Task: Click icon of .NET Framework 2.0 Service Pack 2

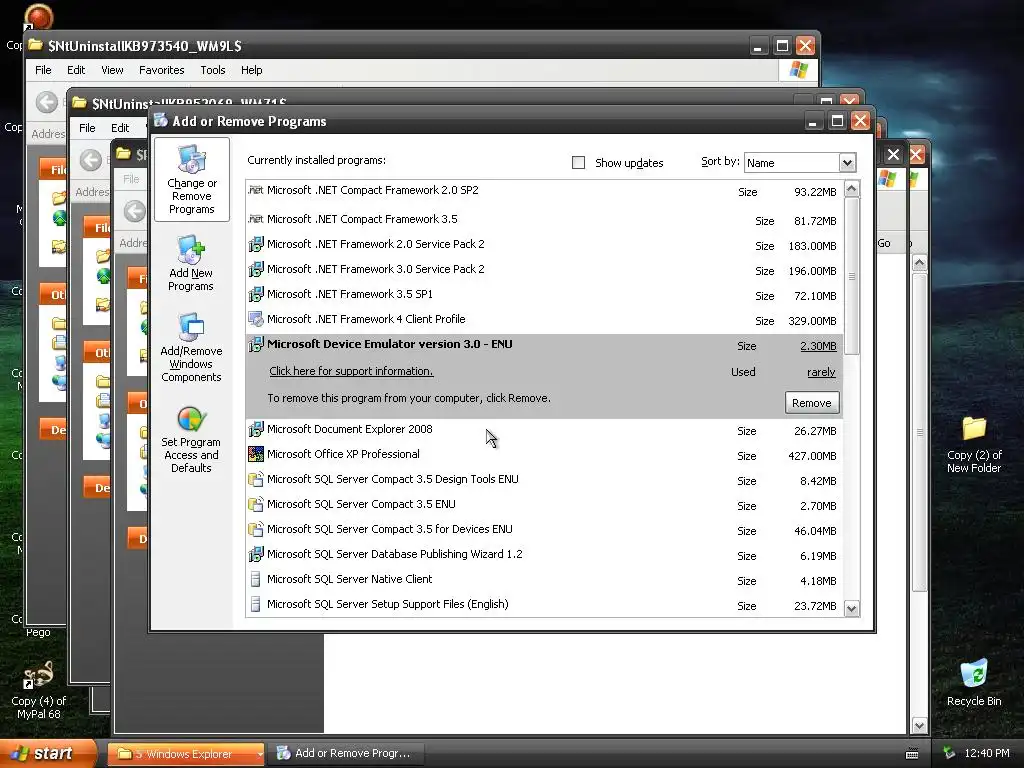Action: pyautogui.click(x=255, y=244)
